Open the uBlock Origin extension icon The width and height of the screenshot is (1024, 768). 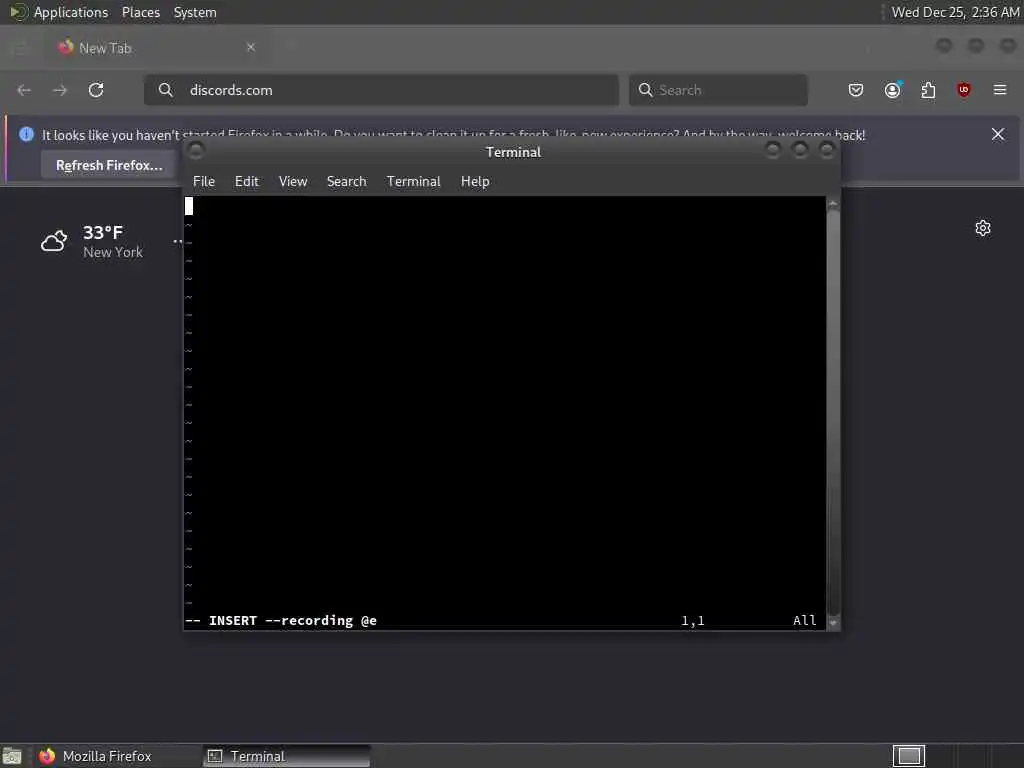963,90
